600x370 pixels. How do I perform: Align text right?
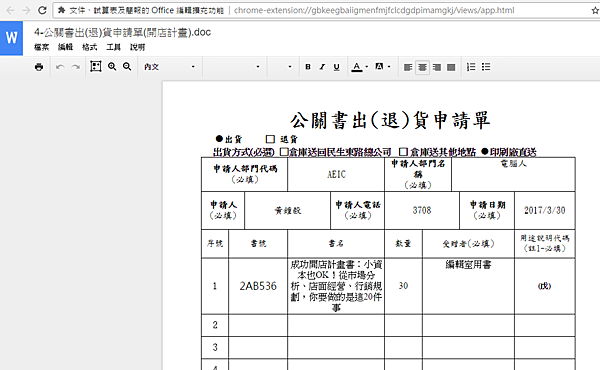click(437, 67)
